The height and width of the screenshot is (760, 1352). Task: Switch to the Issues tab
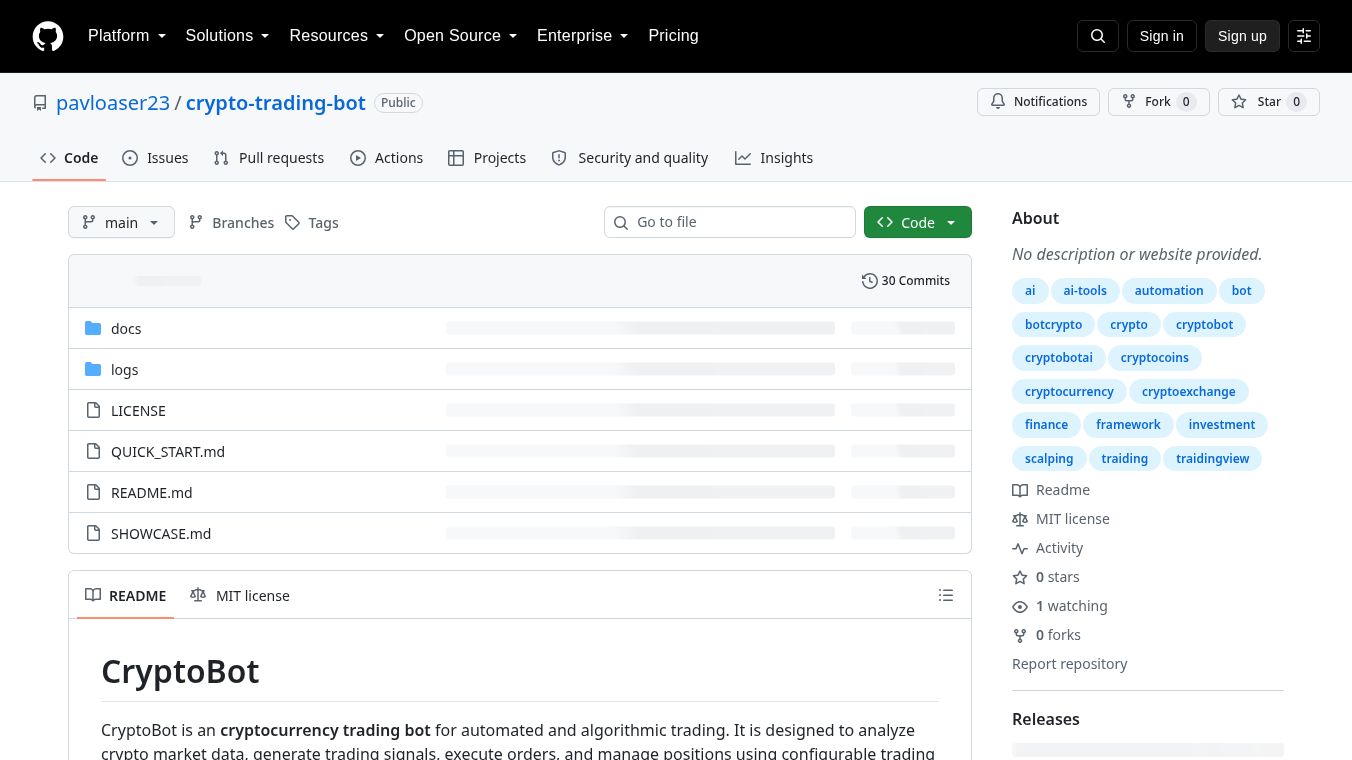tap(155, 158)
